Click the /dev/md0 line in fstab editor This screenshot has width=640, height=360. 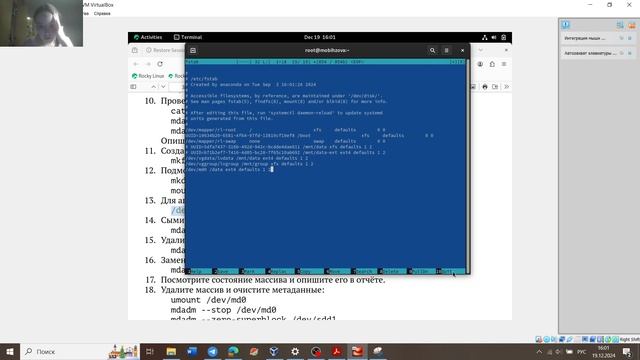coord(230,169)
